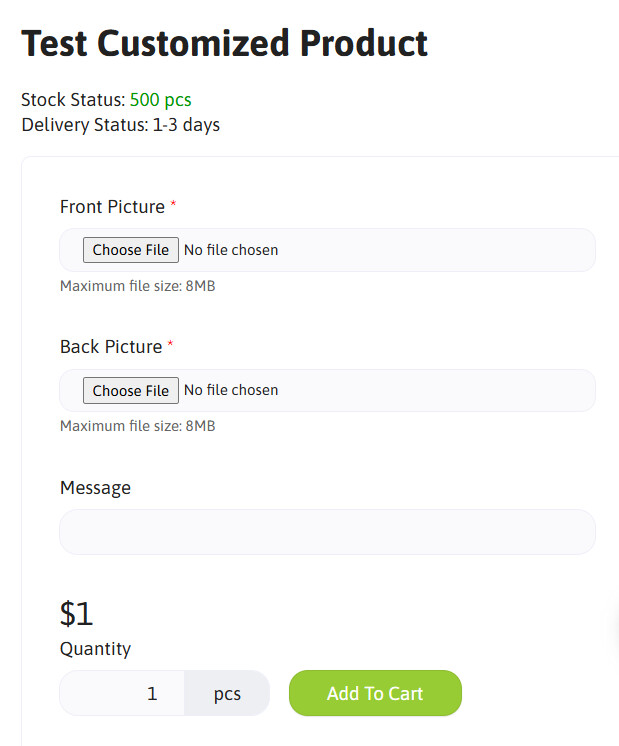Image resolution: width=619 pixels, height=746 pixels.
Task: Click the Front Picture field label
Action: pyautogui.click(x=112, y=207)
